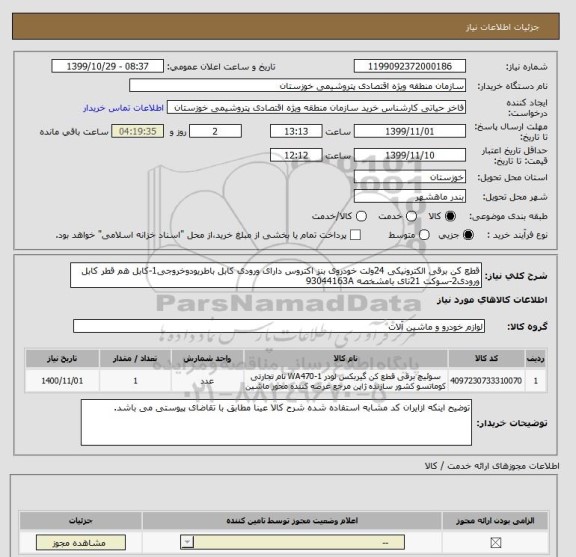Click the واحد شمارش column header
The height and width of the screenshot is (557, 576).
[x=207, y=358]
